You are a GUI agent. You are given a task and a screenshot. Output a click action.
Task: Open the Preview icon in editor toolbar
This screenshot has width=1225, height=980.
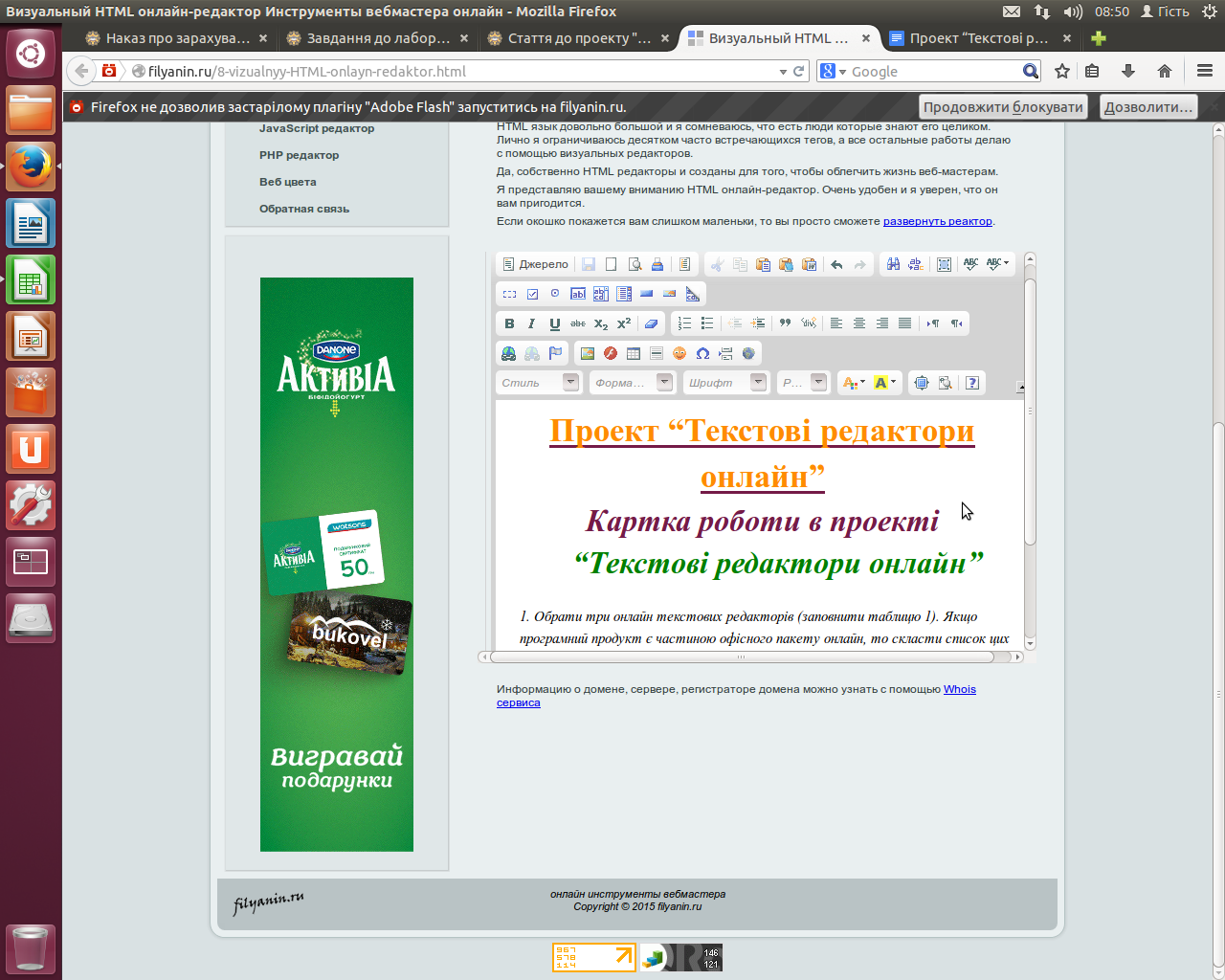pos(635,264)
